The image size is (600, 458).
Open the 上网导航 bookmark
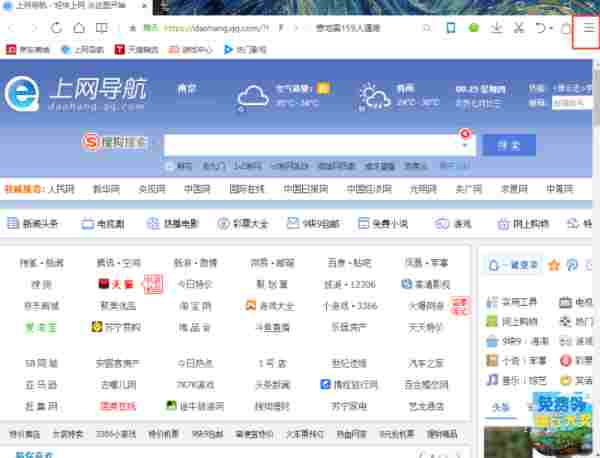pos(82,49)
